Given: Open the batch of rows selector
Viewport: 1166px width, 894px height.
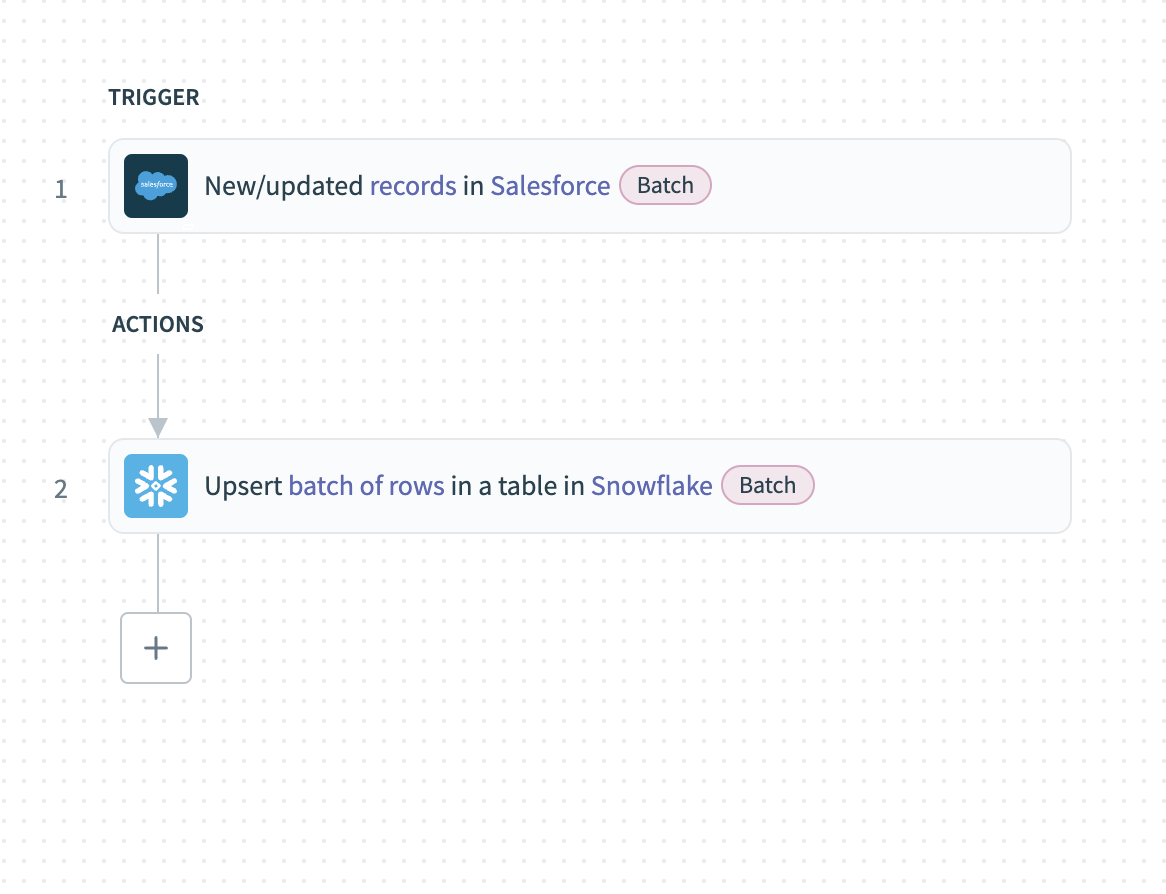Looking at the screenshot, I should pos(366,486).
